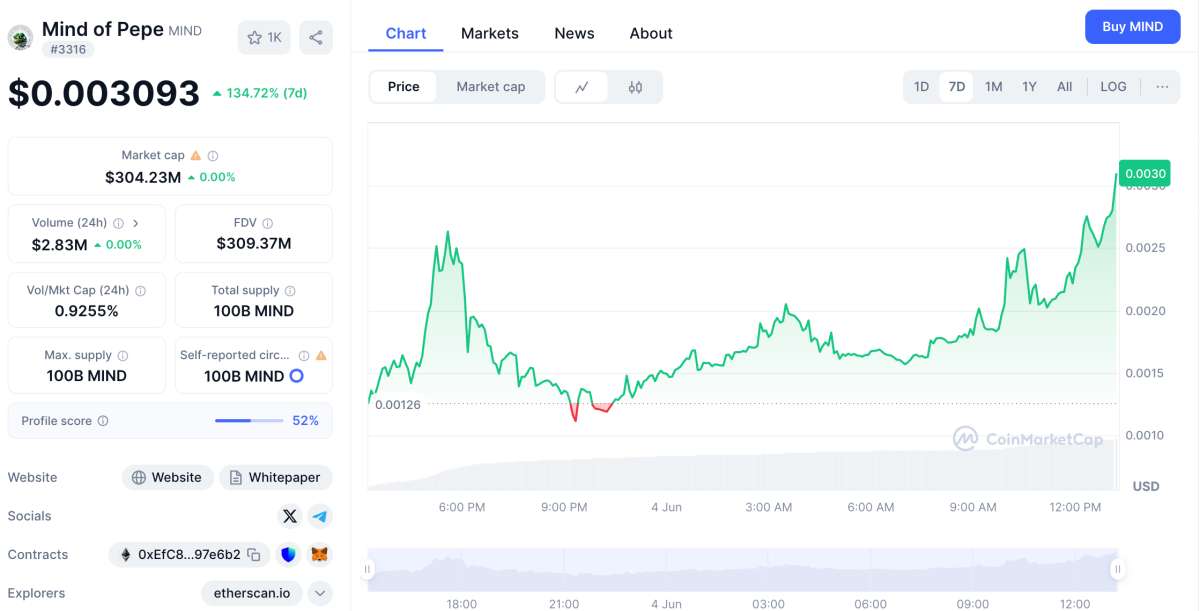Viewport: 1200px width, 611px height.
Task: Add MIND to watchlist via star icon
Action: pyautogui.click(x=264, y=38)
